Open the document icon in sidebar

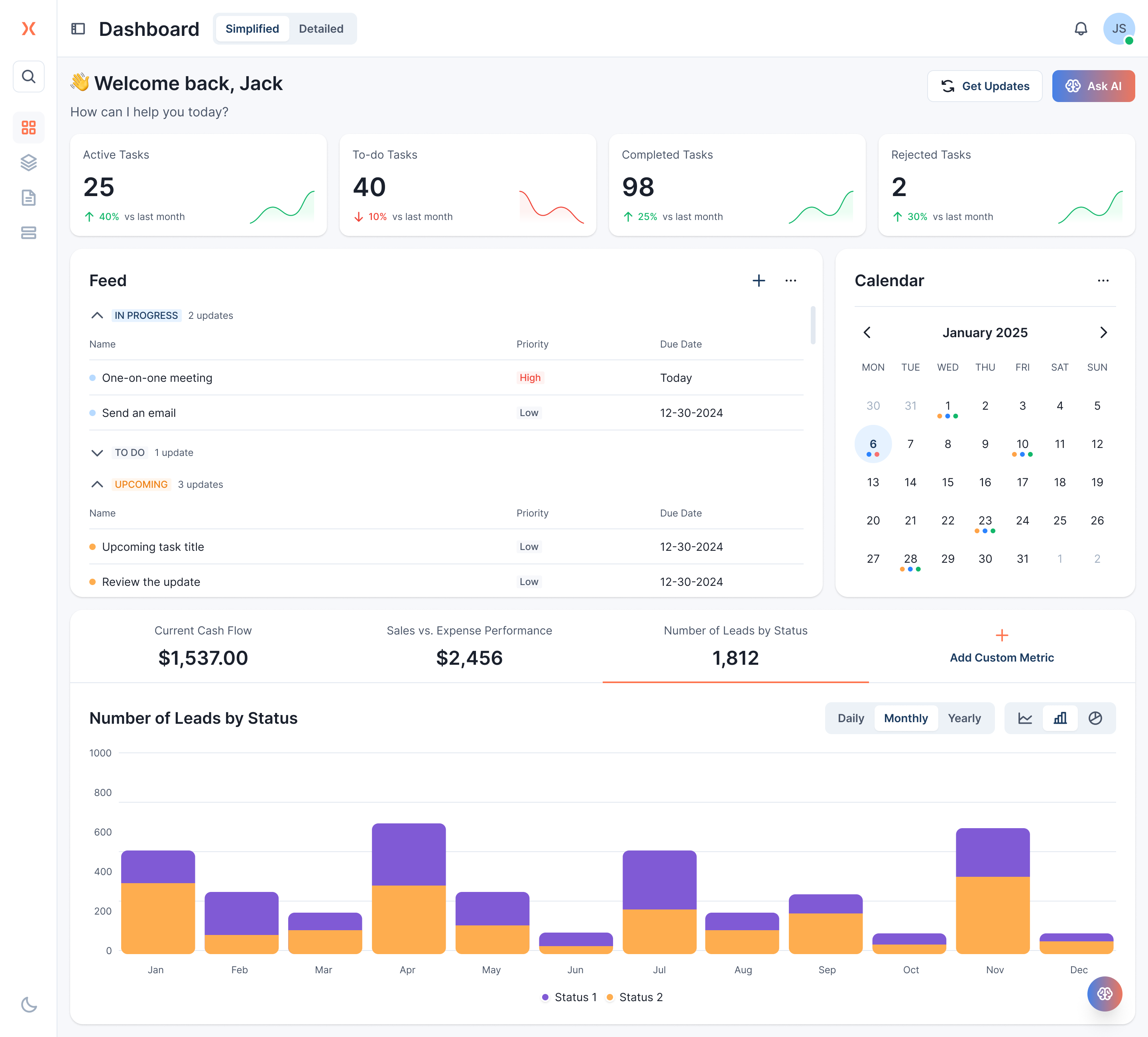[28, 198]
